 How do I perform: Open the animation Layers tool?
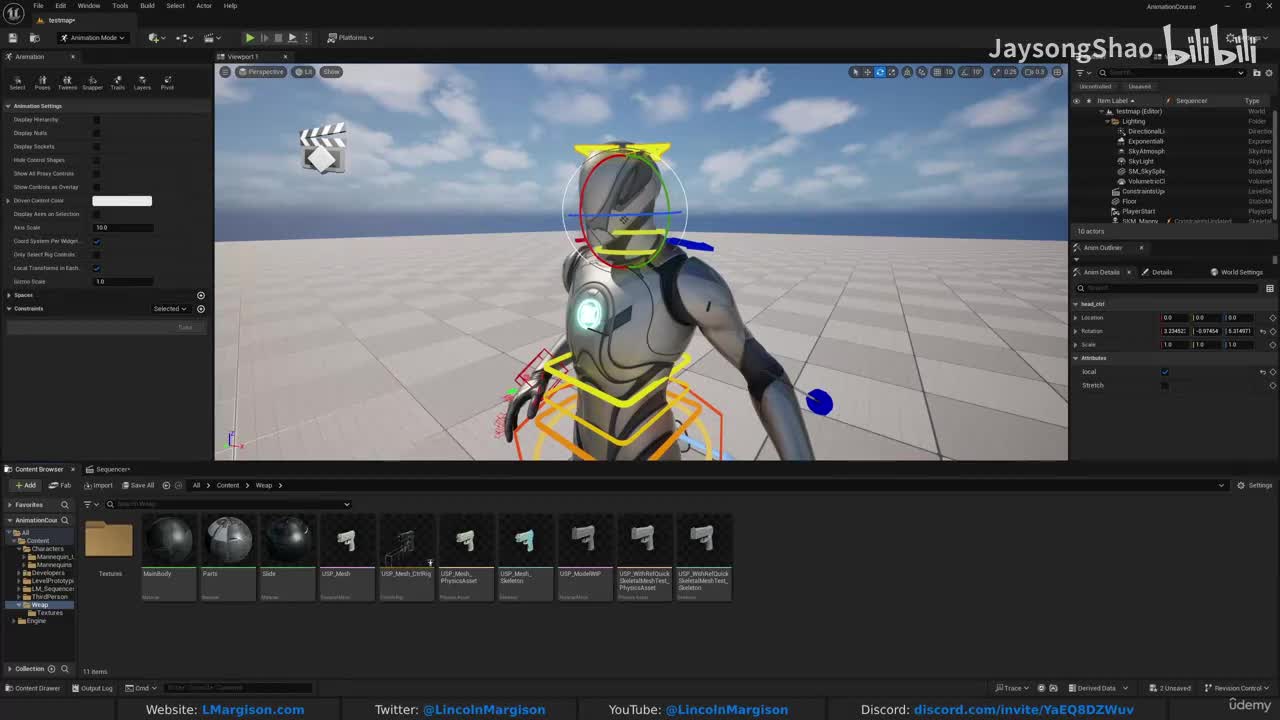pyautogui.click(x=142, y=82)
